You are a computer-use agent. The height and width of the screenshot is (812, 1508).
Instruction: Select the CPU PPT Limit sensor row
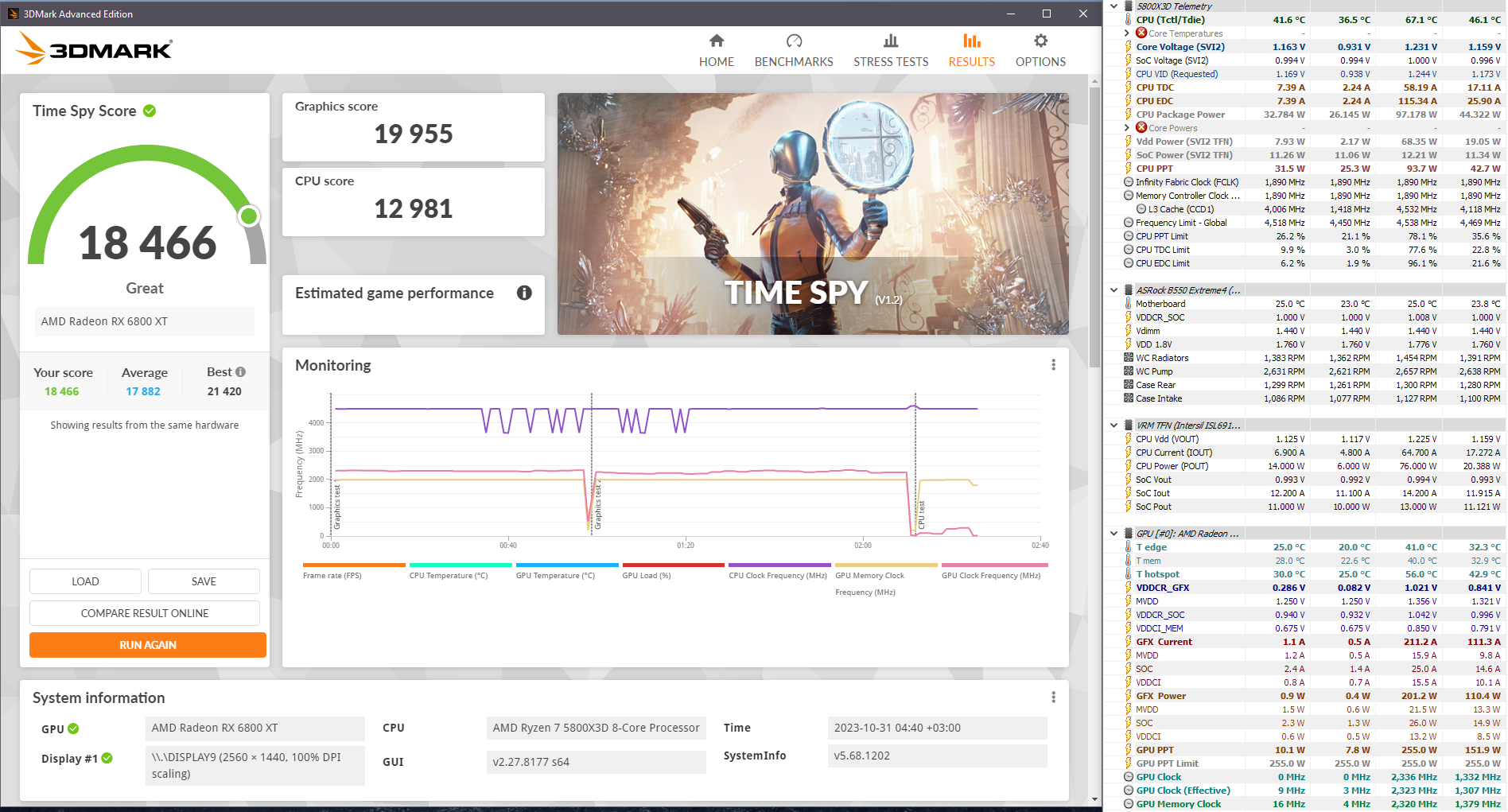(1304, 236)
